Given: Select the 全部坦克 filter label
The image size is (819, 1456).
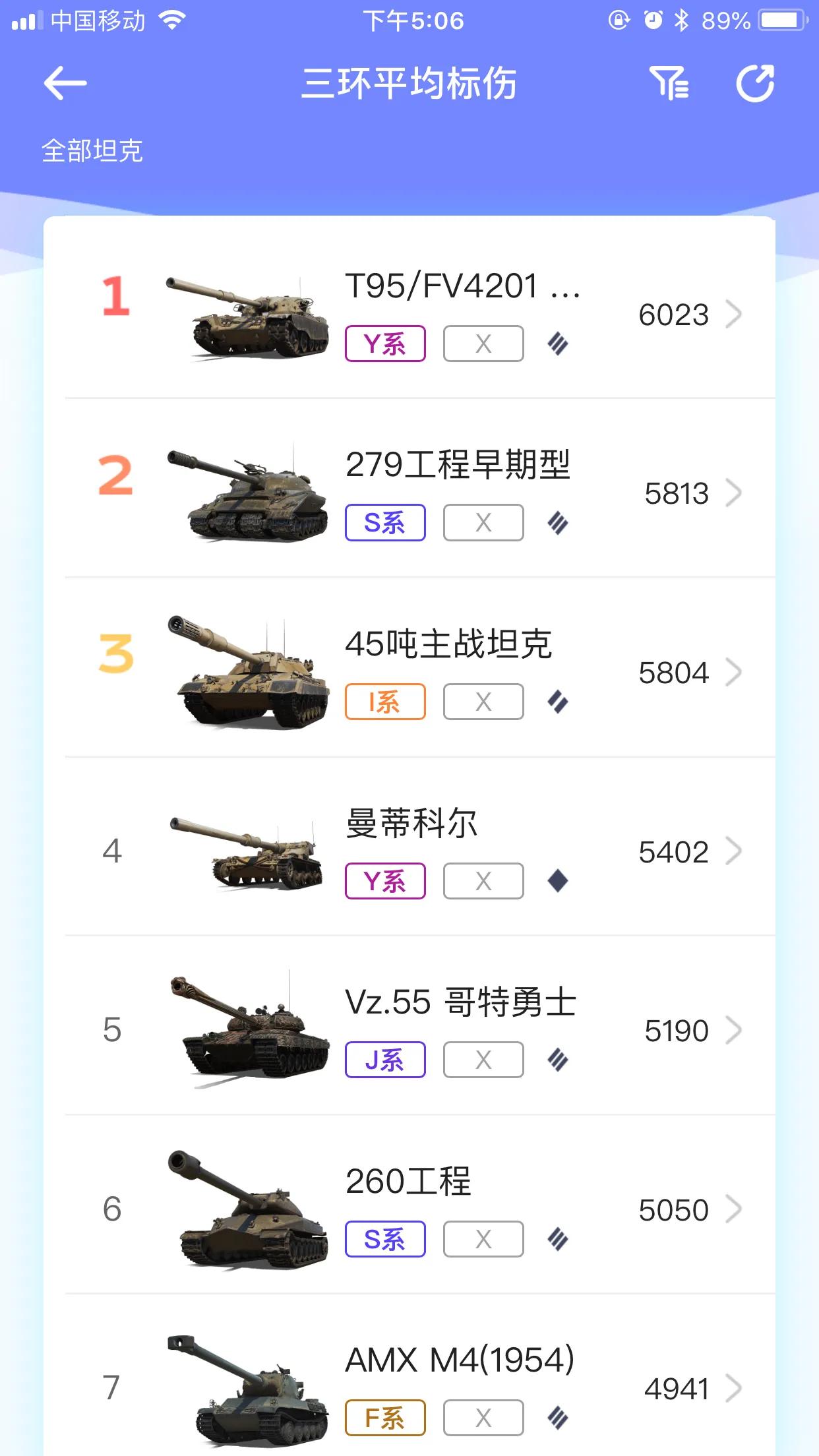Looking at the screenshot, I should coord(92,151).
